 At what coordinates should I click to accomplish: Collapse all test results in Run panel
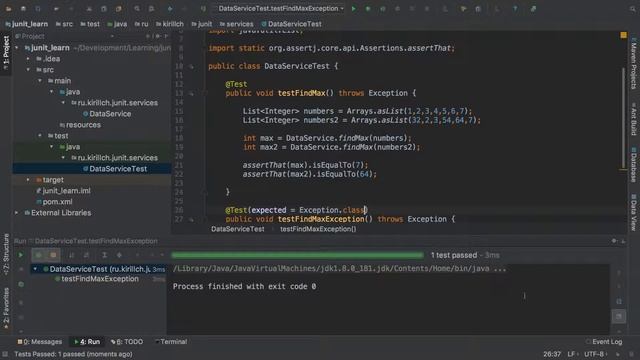[119, 255]
